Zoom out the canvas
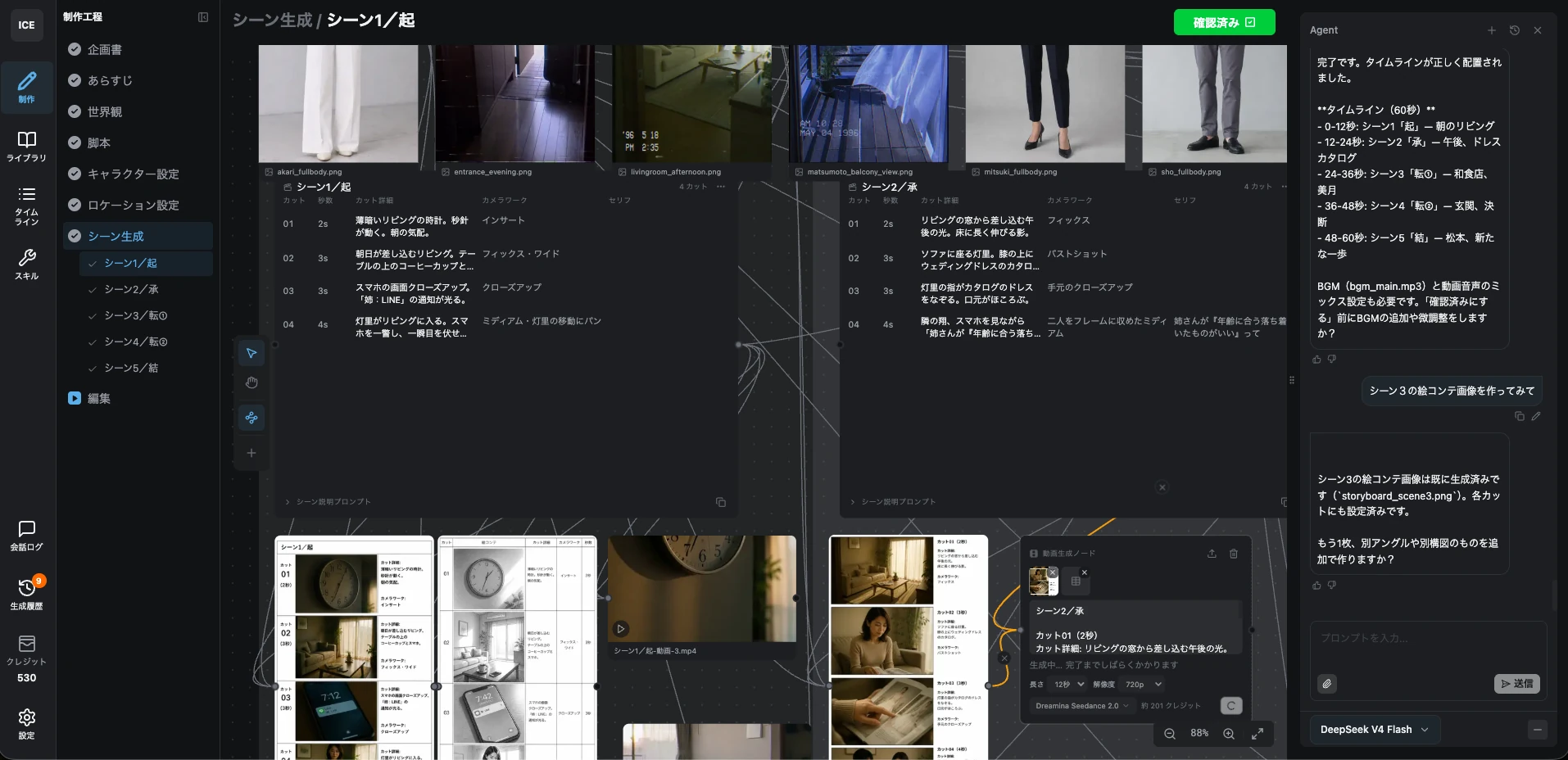 click(1170, 734)
